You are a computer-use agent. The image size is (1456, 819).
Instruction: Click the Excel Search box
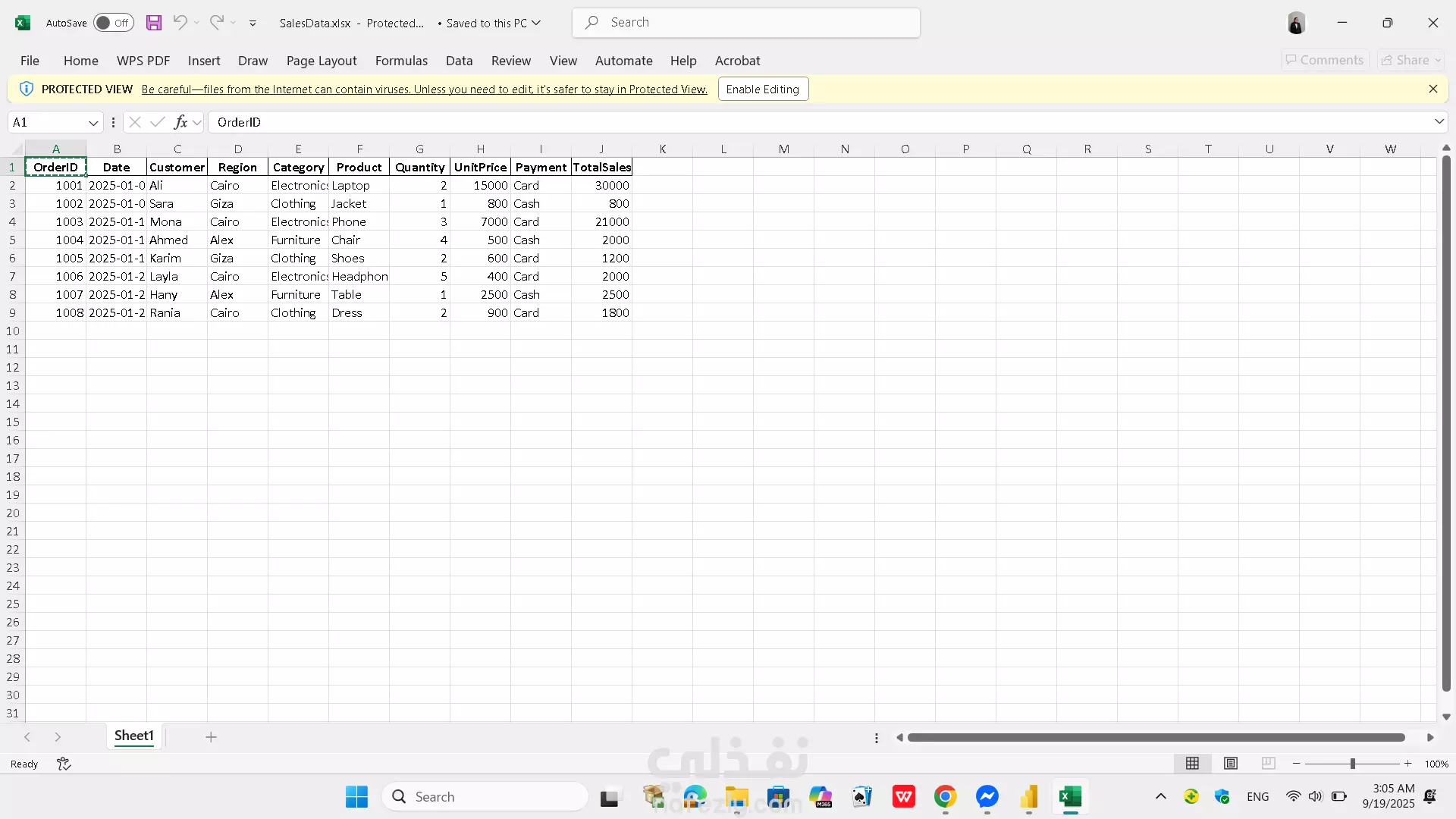coord(746,23)
